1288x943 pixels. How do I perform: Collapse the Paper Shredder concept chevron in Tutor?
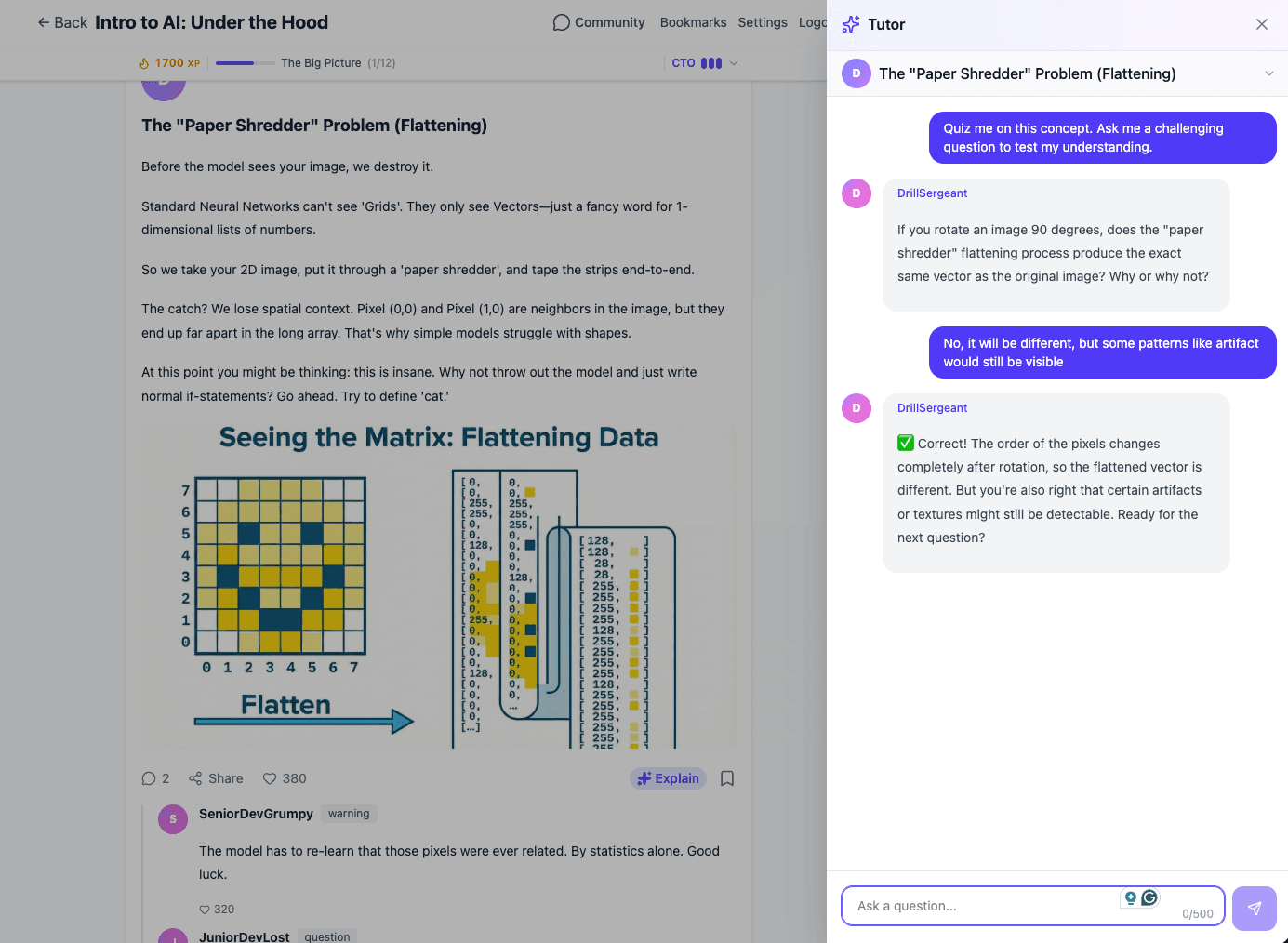coord(1269,73)
